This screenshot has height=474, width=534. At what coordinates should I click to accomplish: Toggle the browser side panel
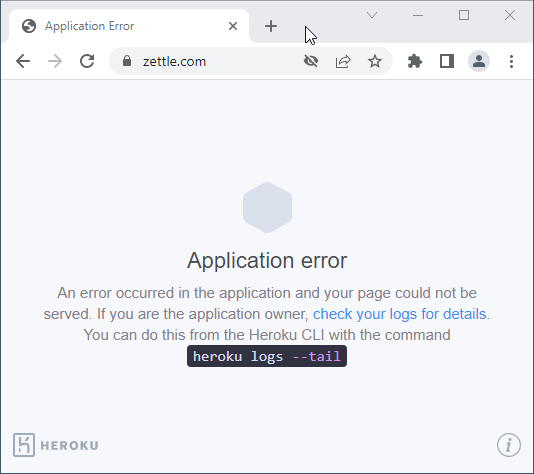[x=447, y=61]
